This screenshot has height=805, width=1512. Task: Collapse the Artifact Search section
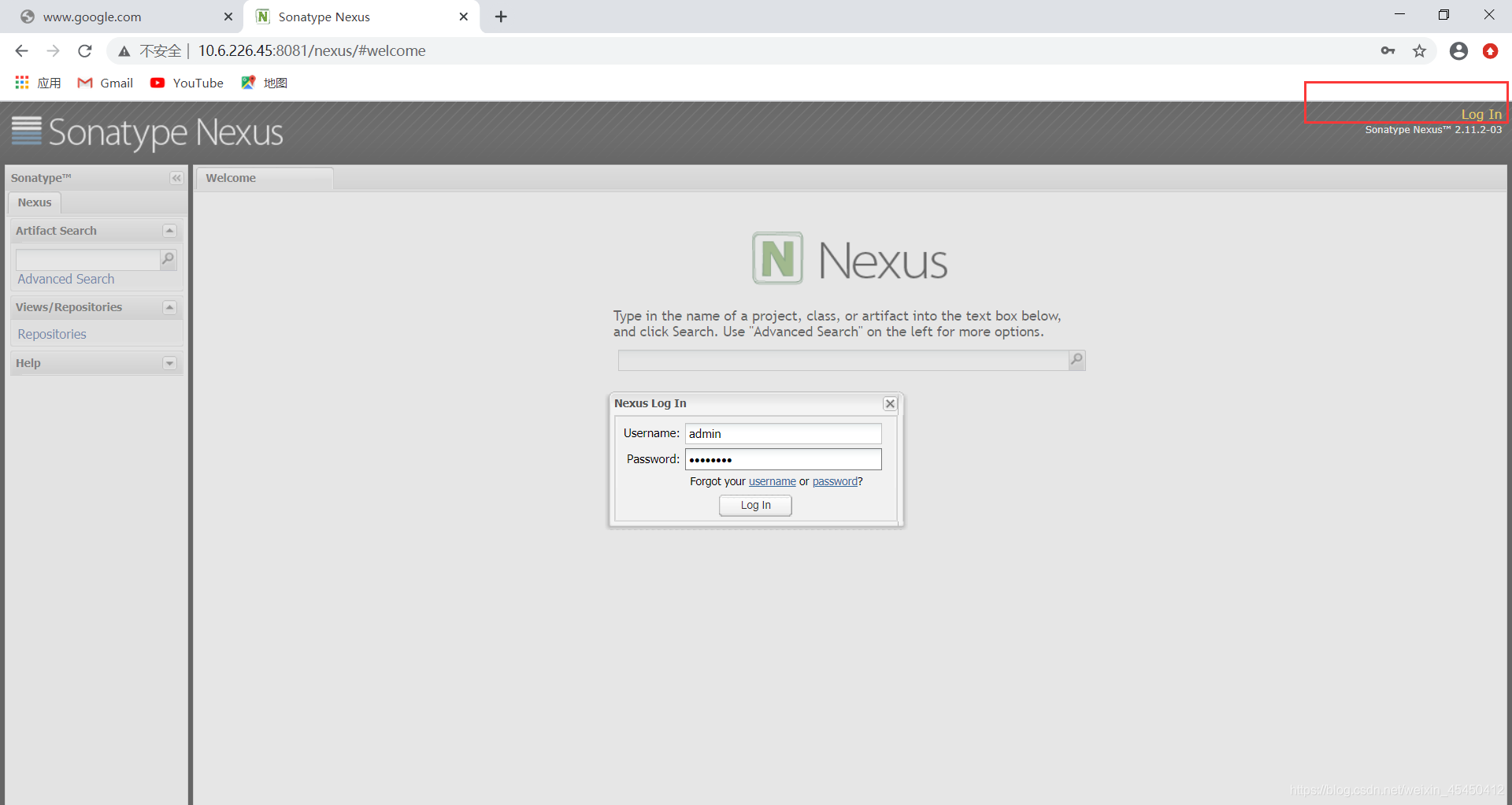169,231
